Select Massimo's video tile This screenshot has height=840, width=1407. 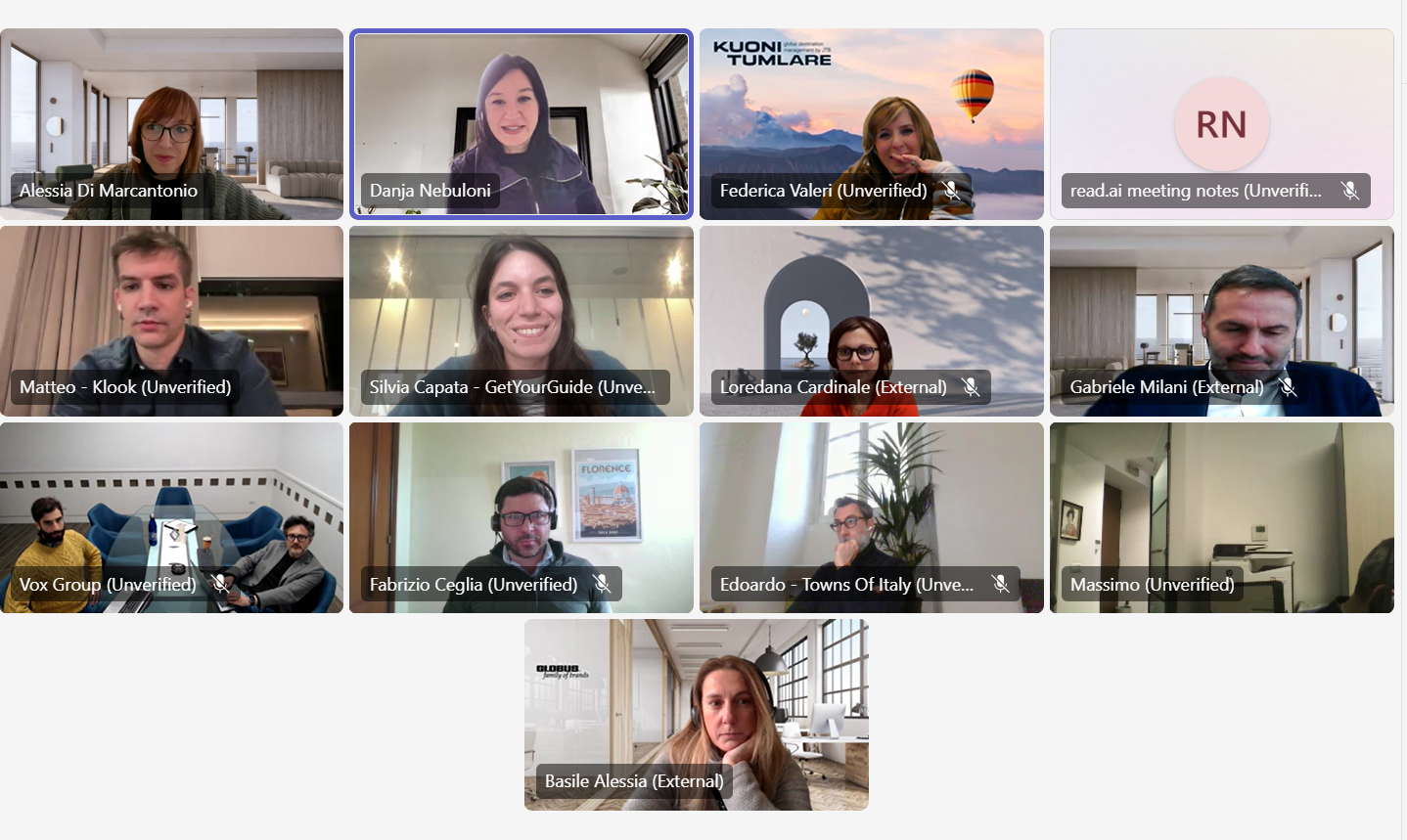pos(1222,517)
